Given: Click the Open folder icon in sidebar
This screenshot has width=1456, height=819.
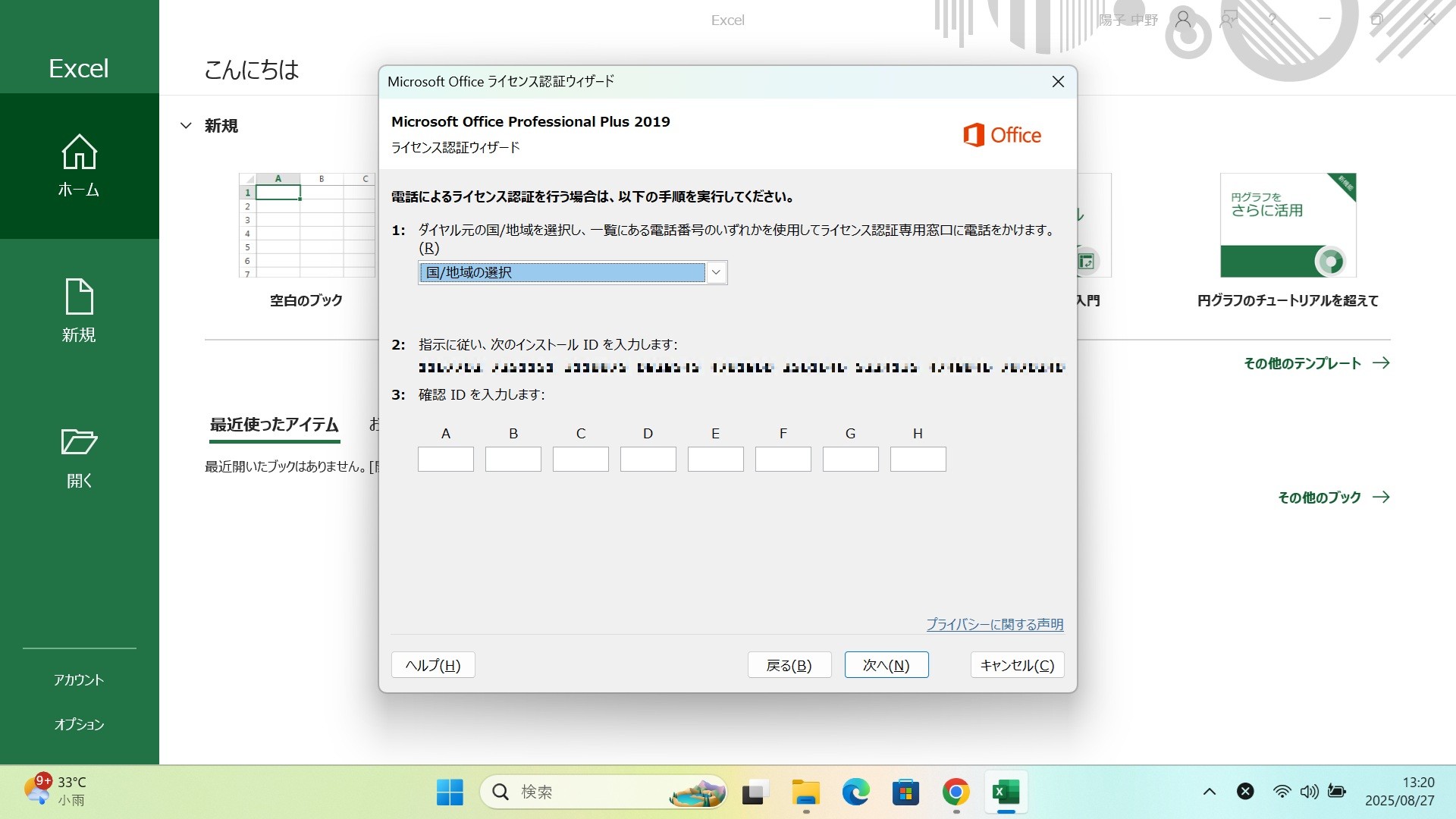Looking at the screenshot, I should (79, 442).
